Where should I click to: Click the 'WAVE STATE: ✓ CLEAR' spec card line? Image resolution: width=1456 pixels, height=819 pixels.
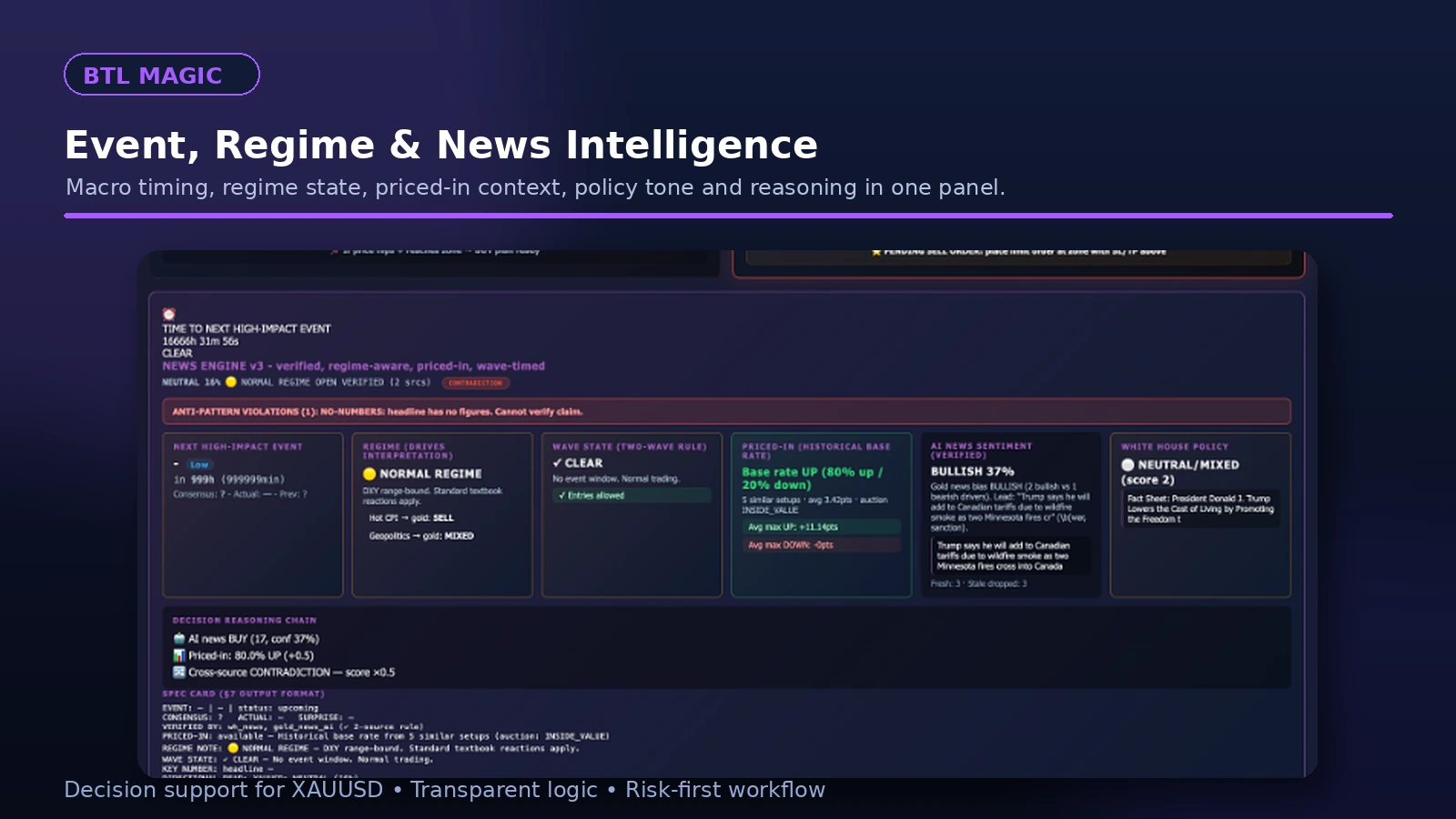(x=298, y=759)
